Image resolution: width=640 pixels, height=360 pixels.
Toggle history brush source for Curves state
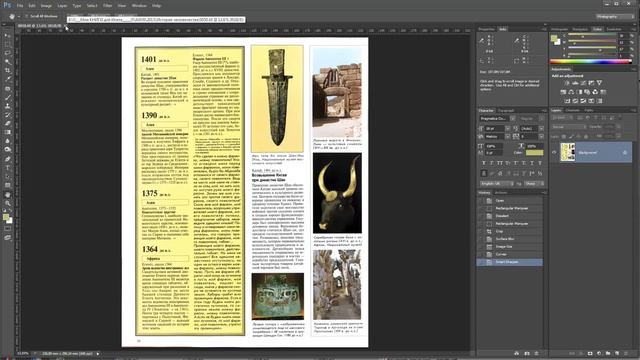coord(481,254)
